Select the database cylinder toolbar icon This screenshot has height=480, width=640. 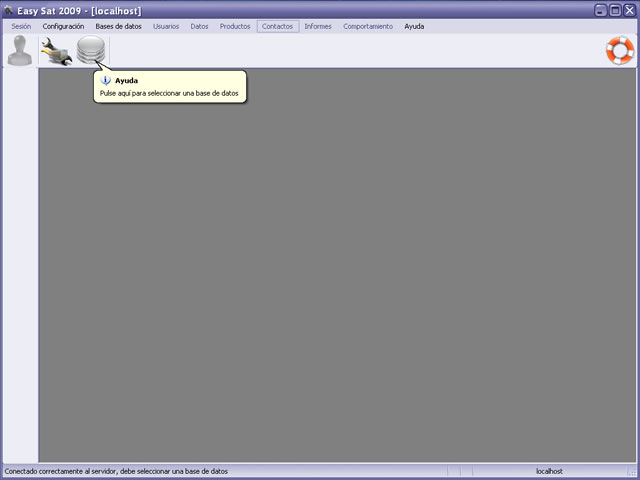91,50
